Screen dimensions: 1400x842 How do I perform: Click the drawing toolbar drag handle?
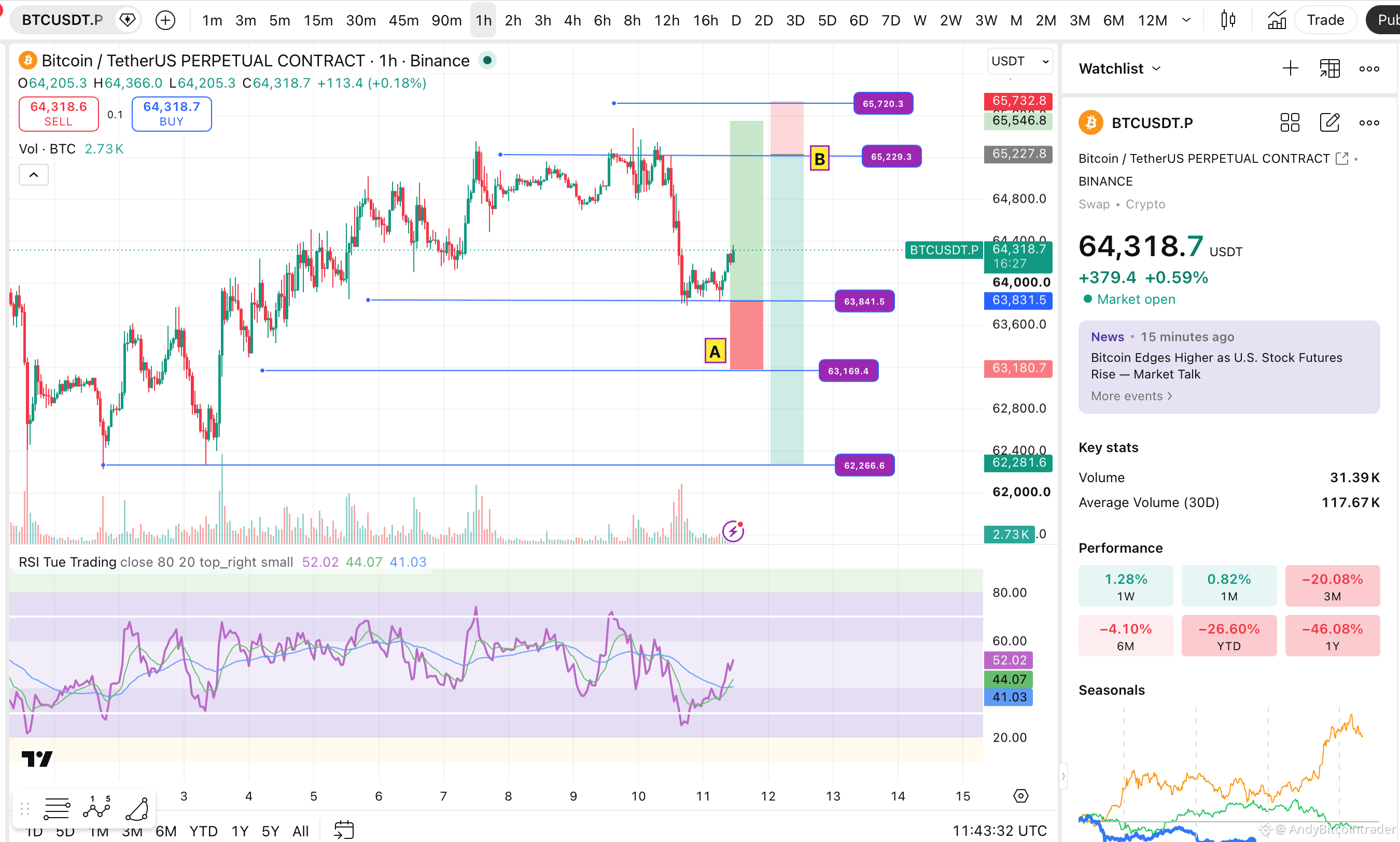(24, 808)
